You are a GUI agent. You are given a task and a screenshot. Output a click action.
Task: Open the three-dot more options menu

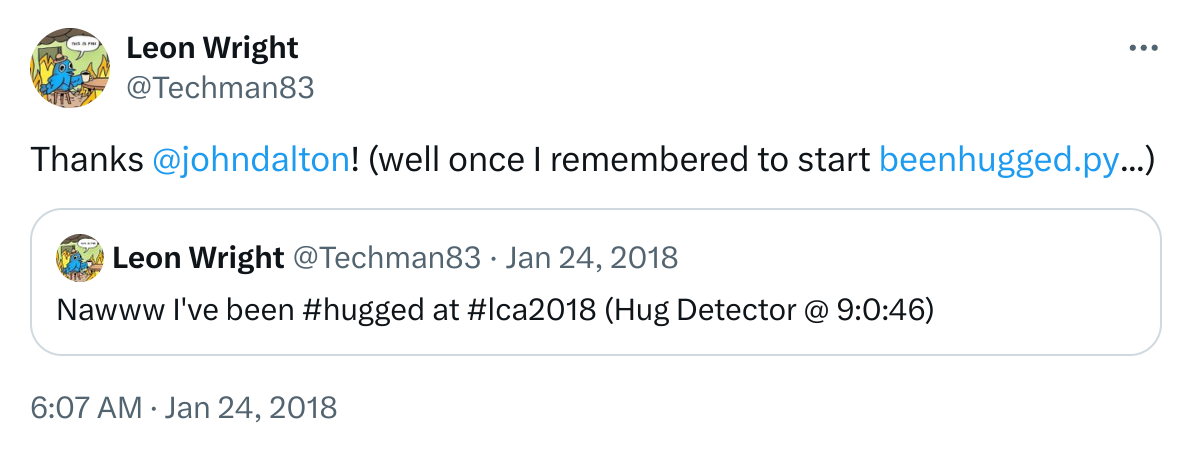click(x=1143, y=48)
